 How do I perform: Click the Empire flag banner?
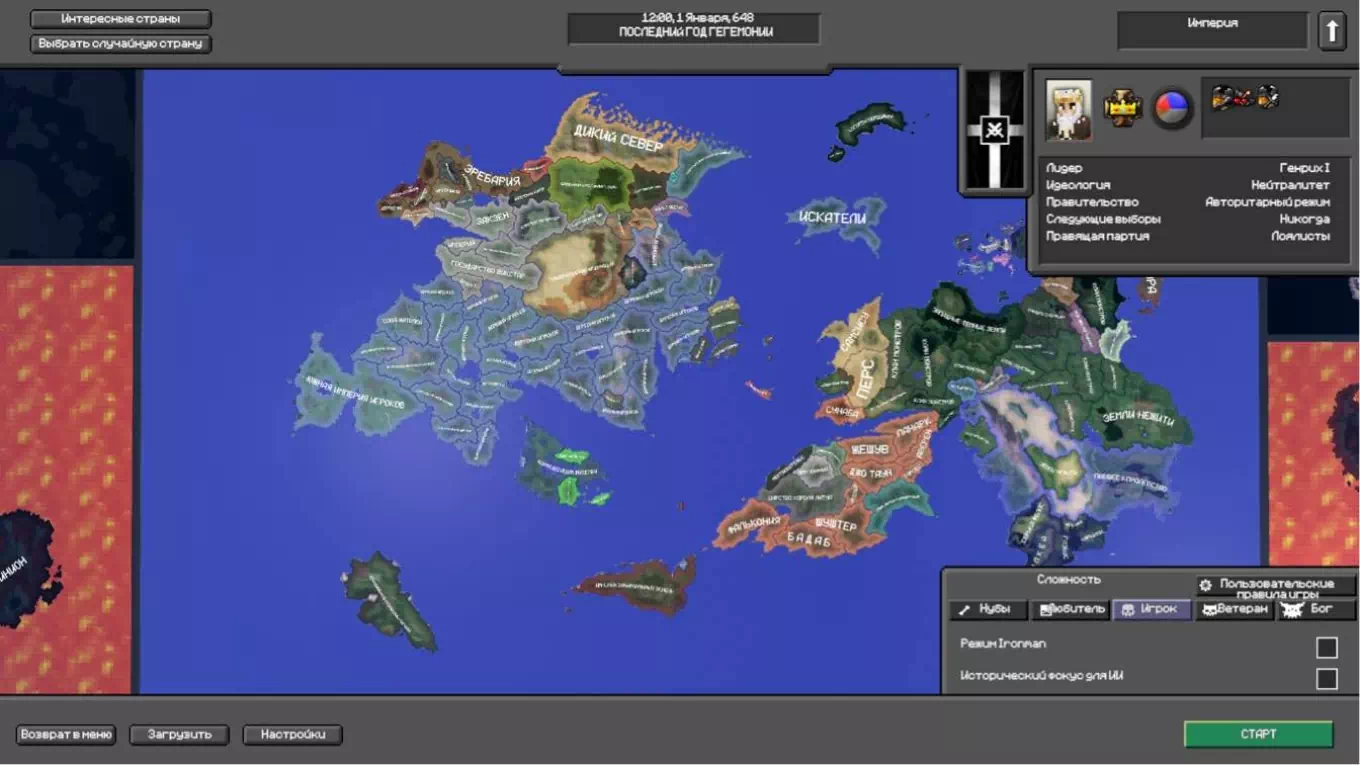pos(994,130)
